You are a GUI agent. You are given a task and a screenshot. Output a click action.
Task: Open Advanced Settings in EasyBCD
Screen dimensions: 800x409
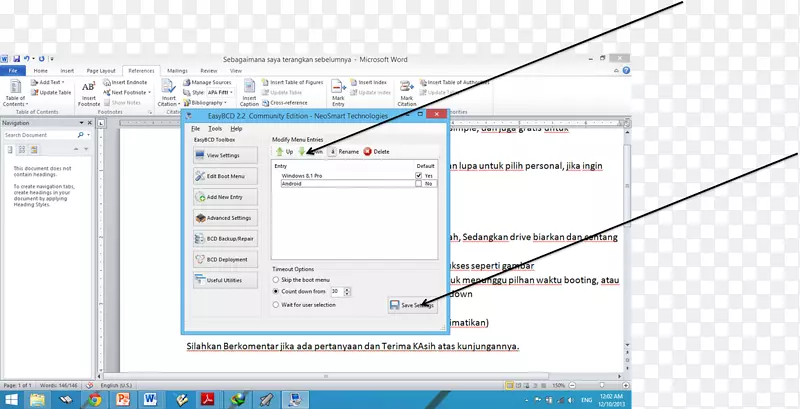point(225,218)
